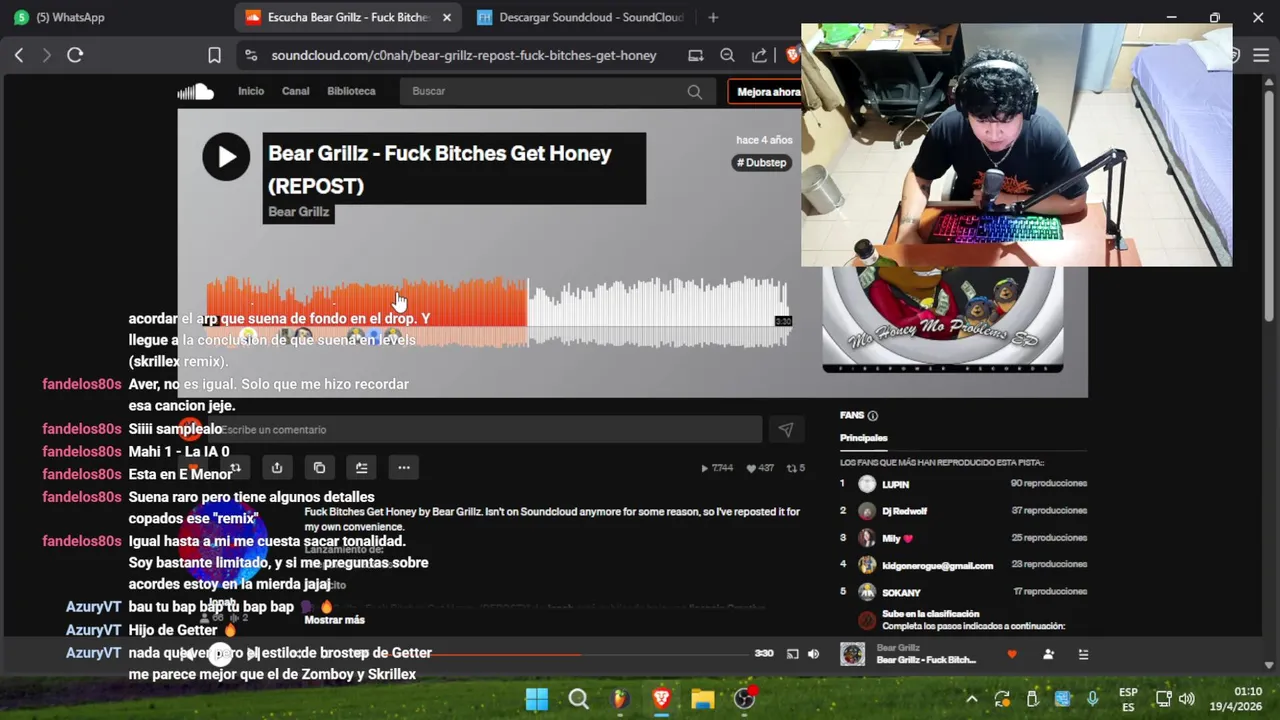Open a new browser tab
This screenshot has height=720, width=1280.
(x=713, y=17)
